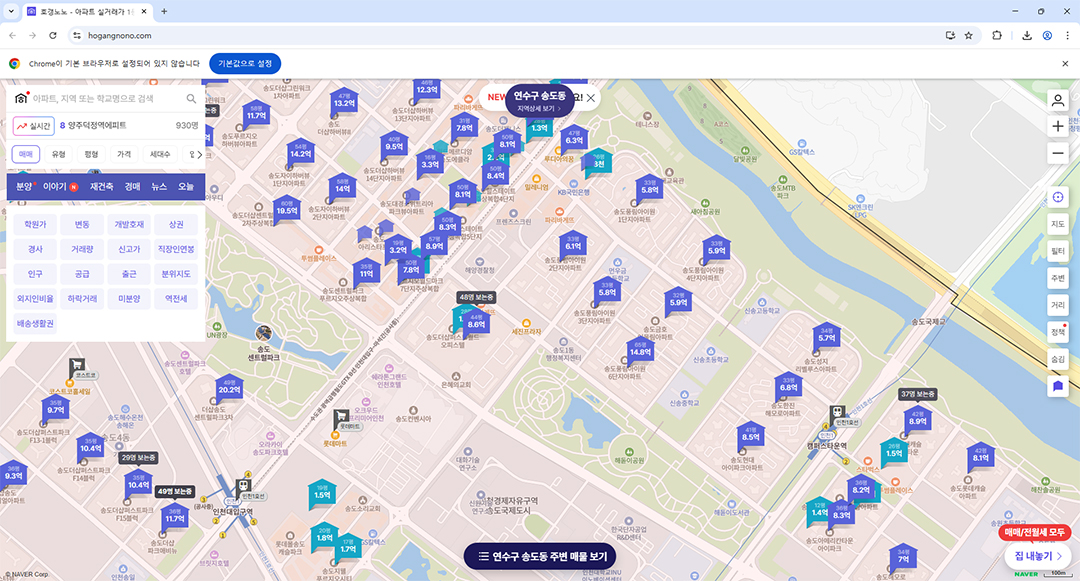The width and height of the screenshot is (1080, 581).
Task: Toggle the 개발호재 map layer
Action: point(129,224)
